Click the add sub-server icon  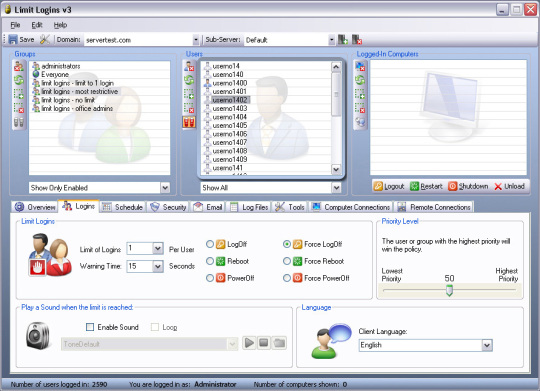click(343, 40)
